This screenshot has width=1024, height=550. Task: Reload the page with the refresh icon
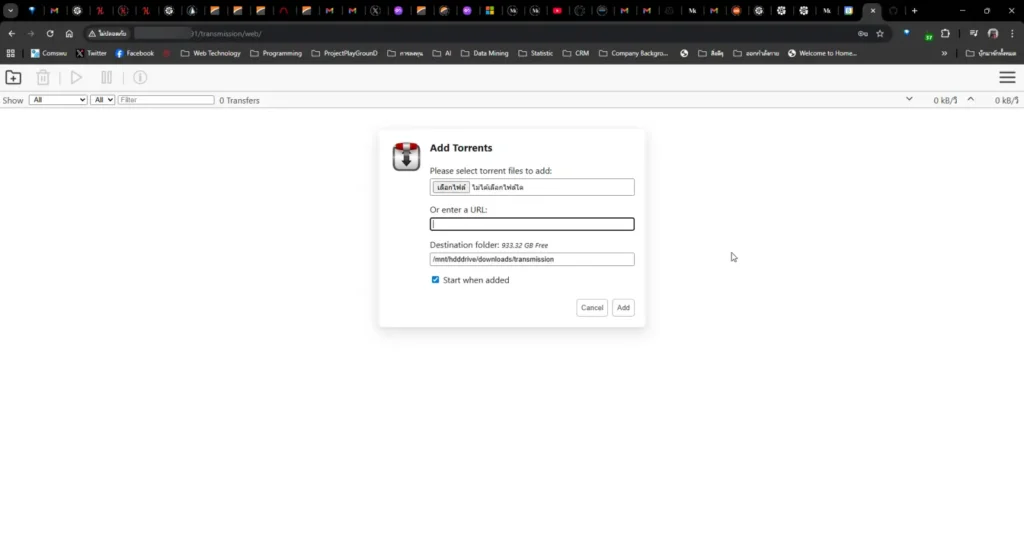tap(50, 33)
